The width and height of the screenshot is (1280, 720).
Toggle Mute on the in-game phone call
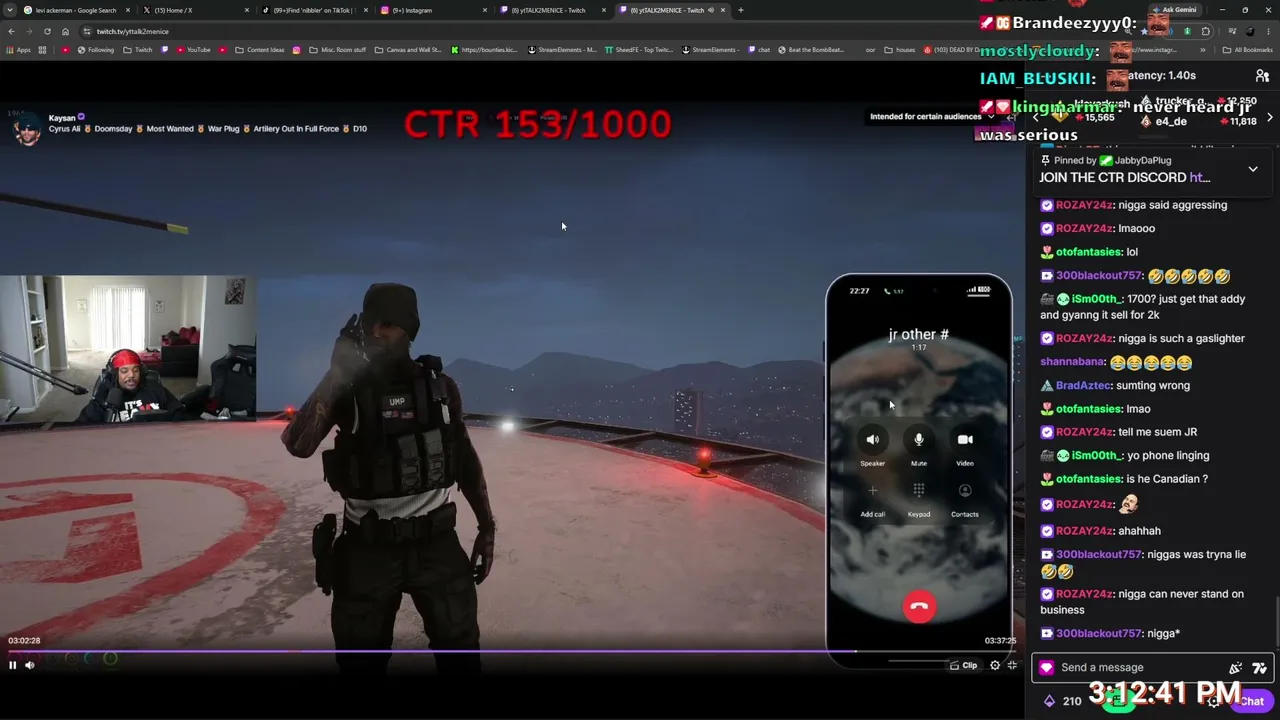pos(919,440)
